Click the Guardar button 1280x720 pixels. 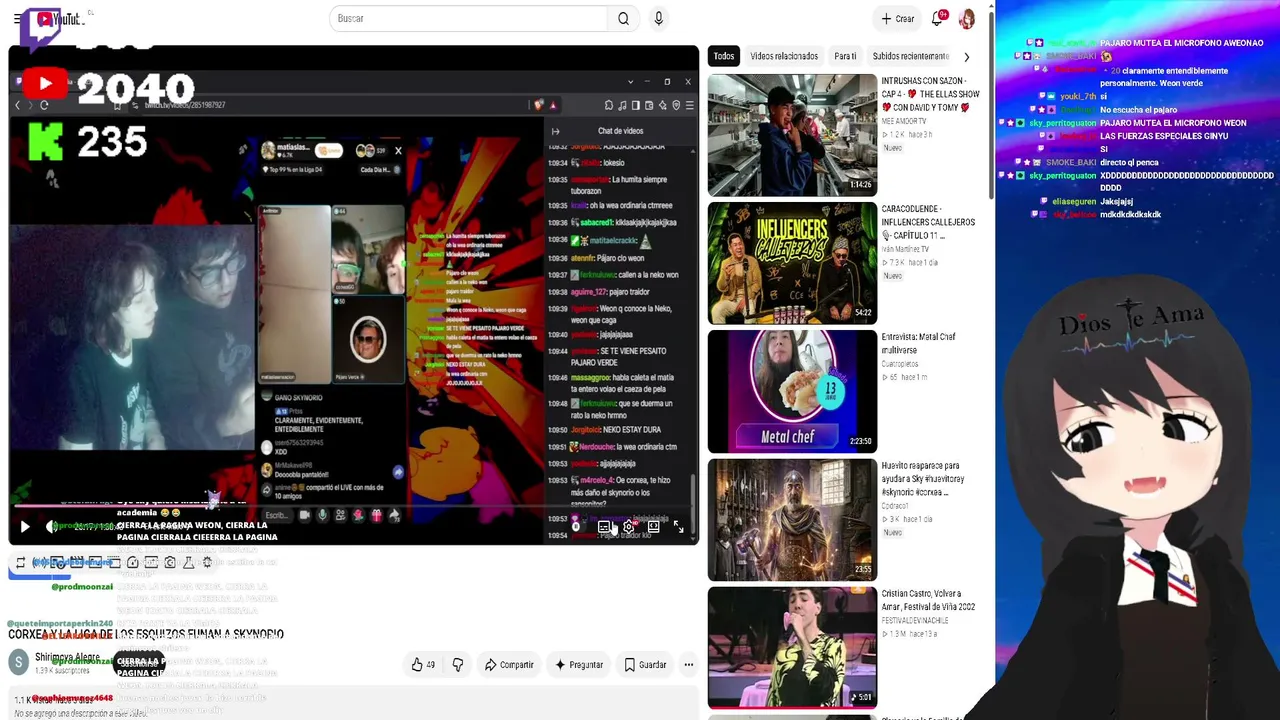645,664
